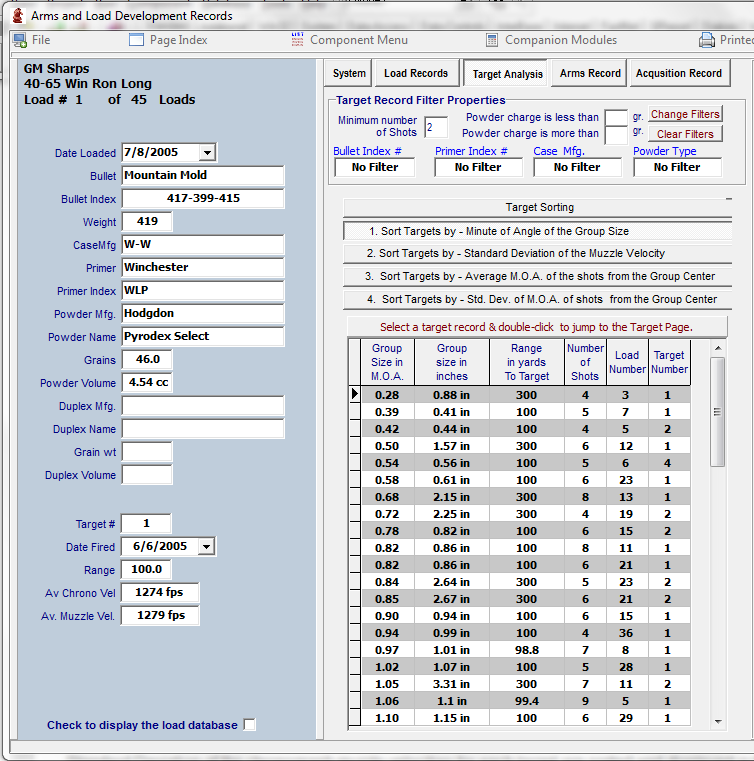This screenshot has width=754, height=761.
Task: Click the Powder Mfg. field Hodgdon
Action: pyautogui.click(x=203, y=314)
